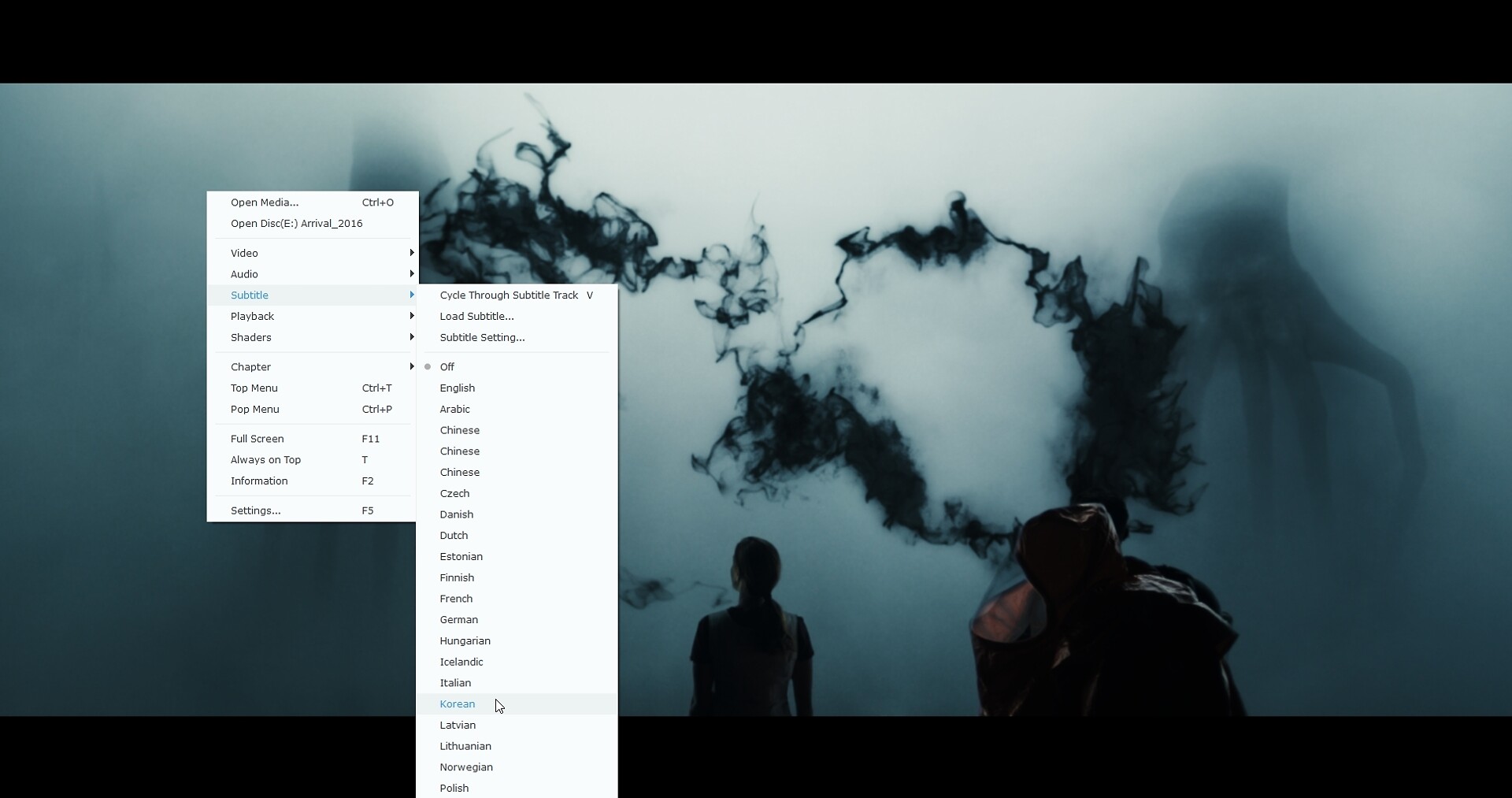Toggle Full Screen mode
This screenshot has height=798, width=1512.
pyautogui.click(x=257, y=439)
